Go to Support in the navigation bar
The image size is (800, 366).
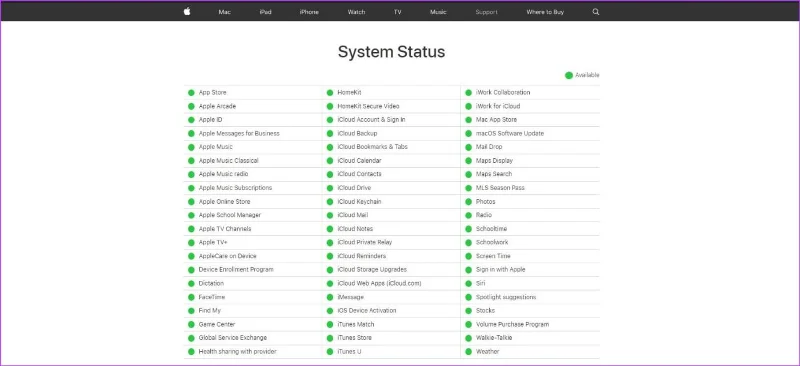tap(486, 12)
